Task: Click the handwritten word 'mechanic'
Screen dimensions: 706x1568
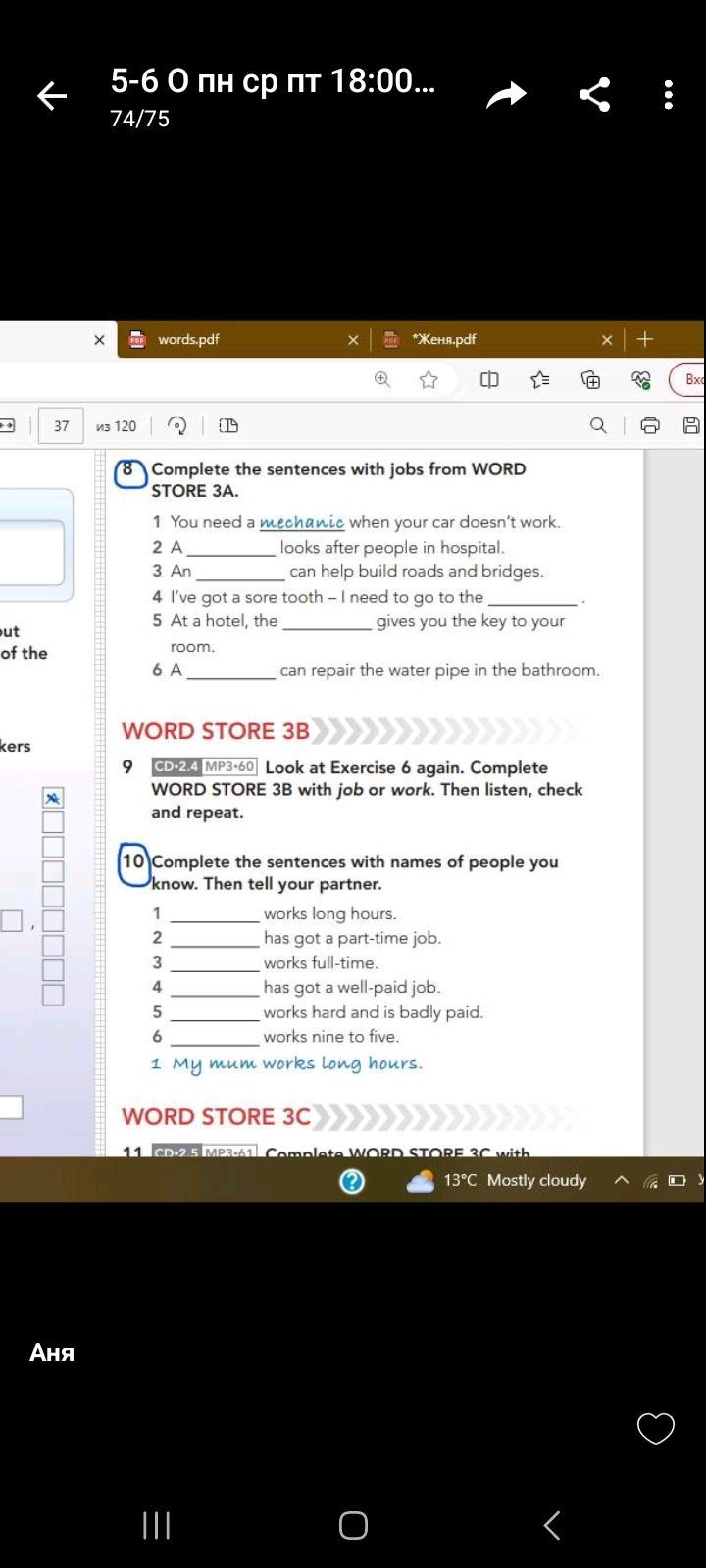Action: (302, 522)
